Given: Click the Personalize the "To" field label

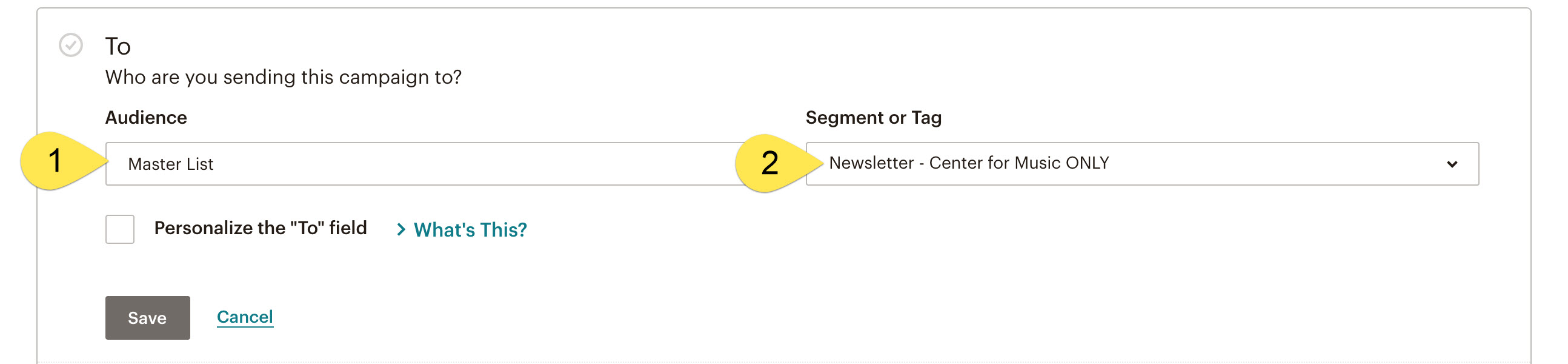Looking at the screenshot, I should click(x=261, y=228).
